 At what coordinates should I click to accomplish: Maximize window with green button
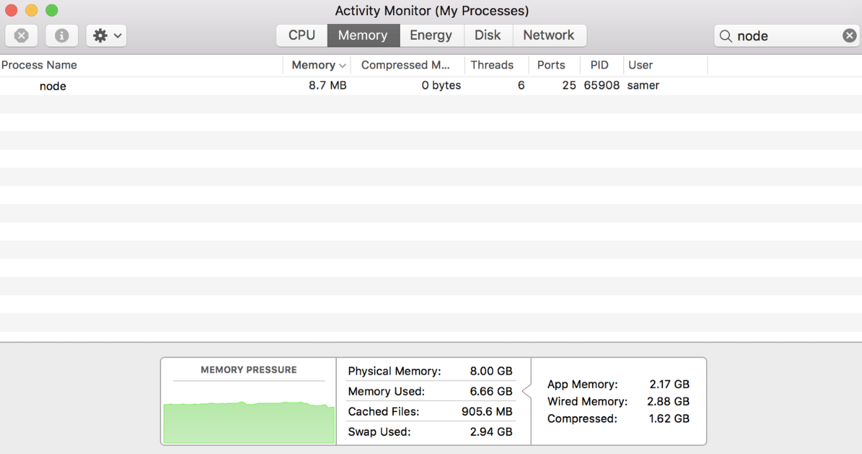pos(52,10)
